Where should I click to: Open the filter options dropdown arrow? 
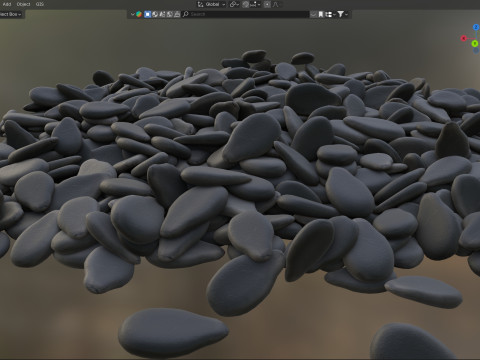click(347, 14)
